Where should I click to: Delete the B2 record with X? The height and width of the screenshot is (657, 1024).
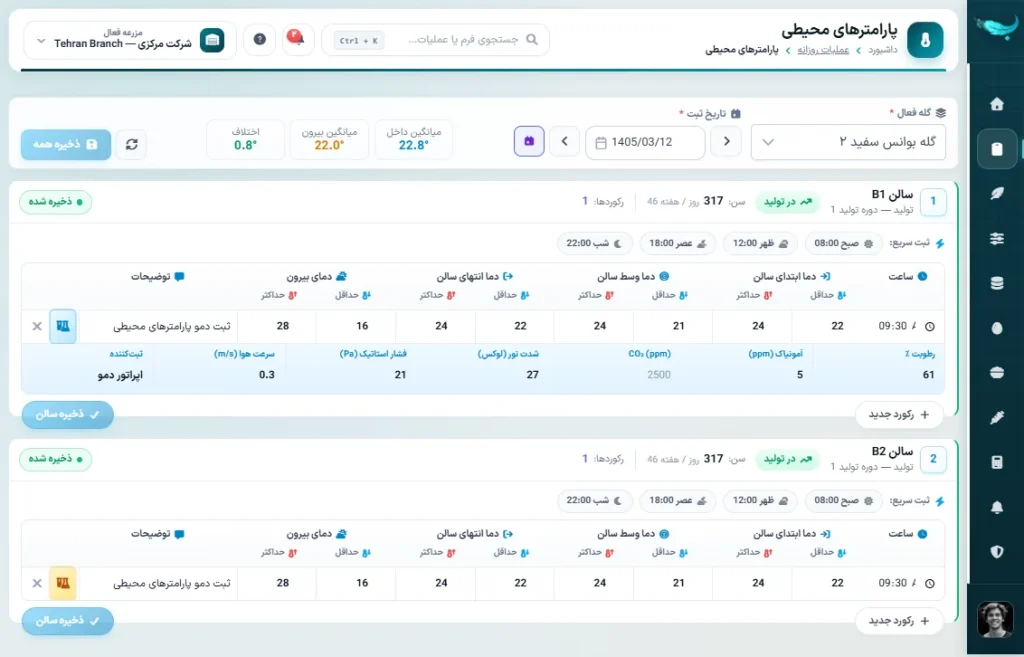click(37, 583)
